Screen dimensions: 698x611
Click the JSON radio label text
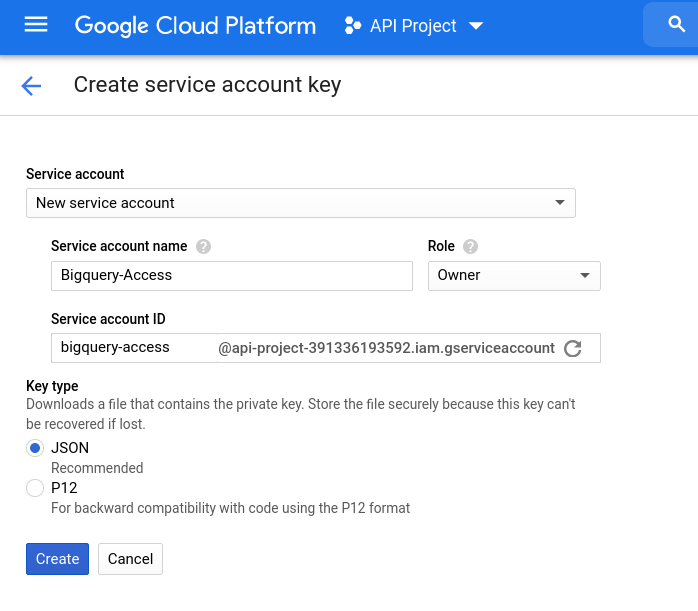tap(70, 449)
